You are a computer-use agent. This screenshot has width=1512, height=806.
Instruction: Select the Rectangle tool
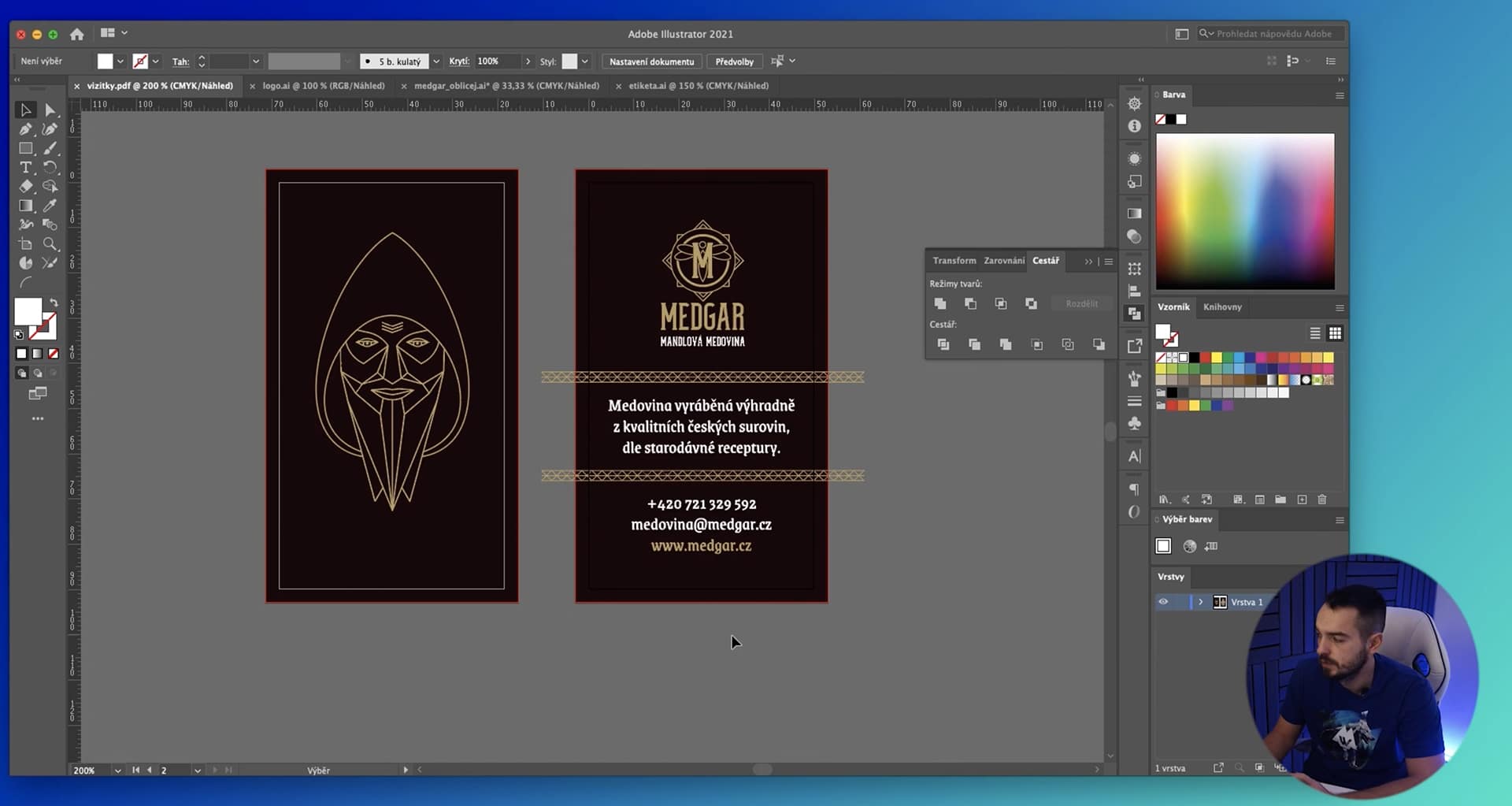[25, 148]
